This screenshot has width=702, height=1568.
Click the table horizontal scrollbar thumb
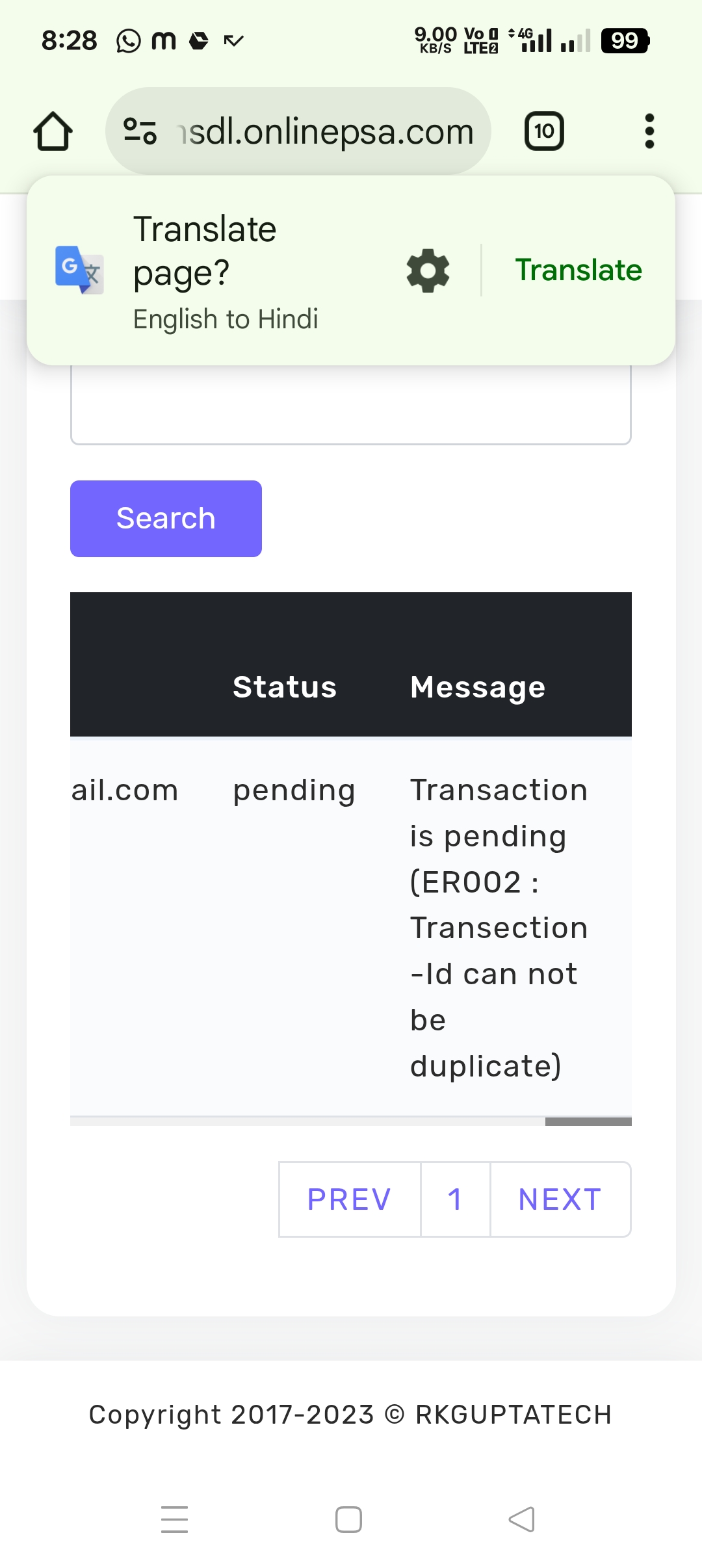coord(588,1121)
